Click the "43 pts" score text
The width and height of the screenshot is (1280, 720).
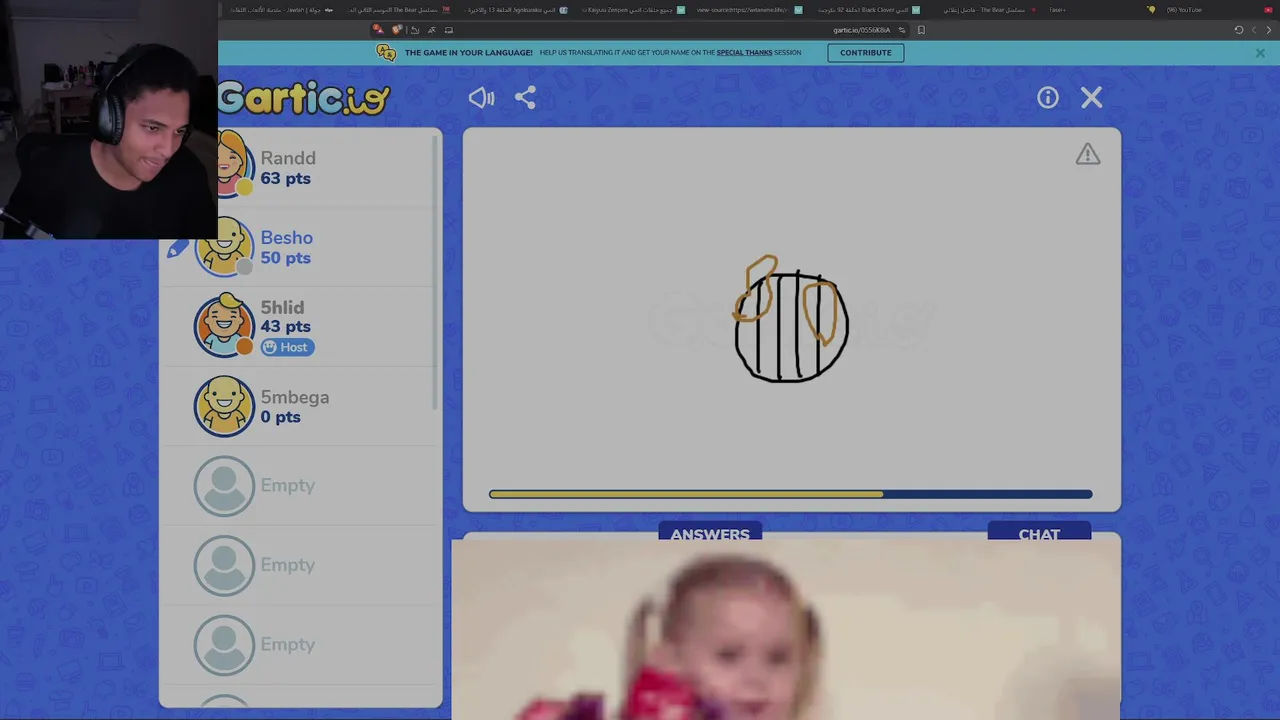point(285,327)
